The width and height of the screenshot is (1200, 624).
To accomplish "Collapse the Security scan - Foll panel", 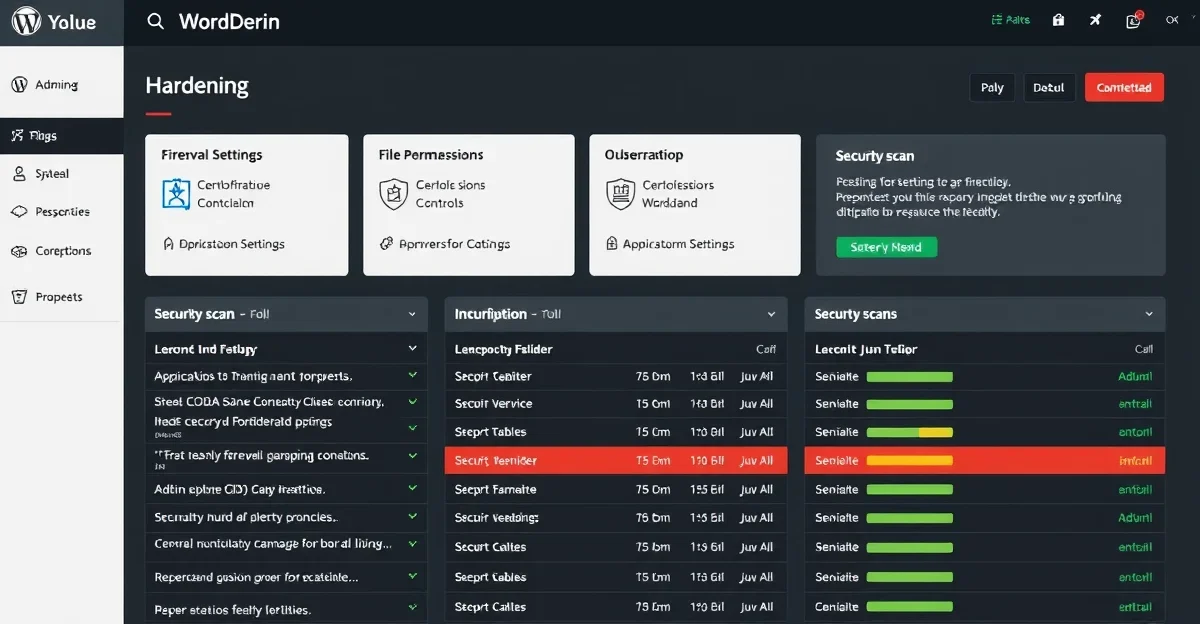I will tap(412, 314).
